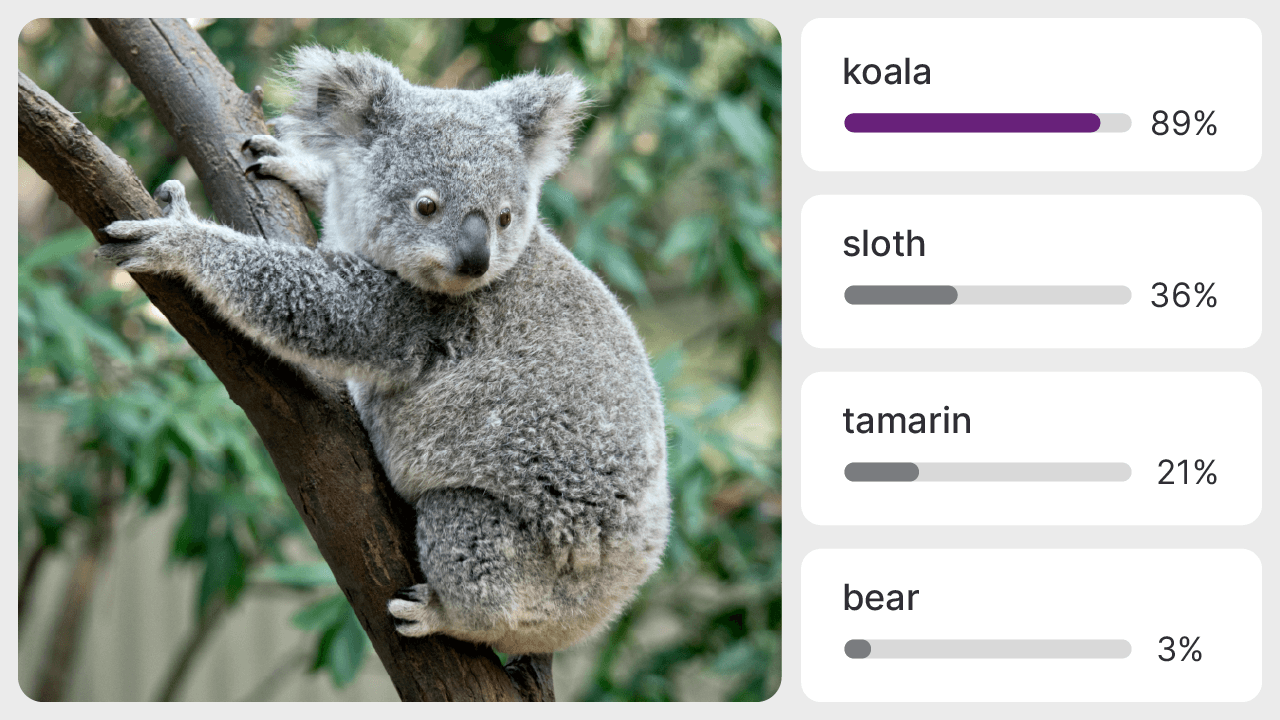Click the tamarin confidence bar
Viewport: 1280px width, 720px height.
coord(987,472)
